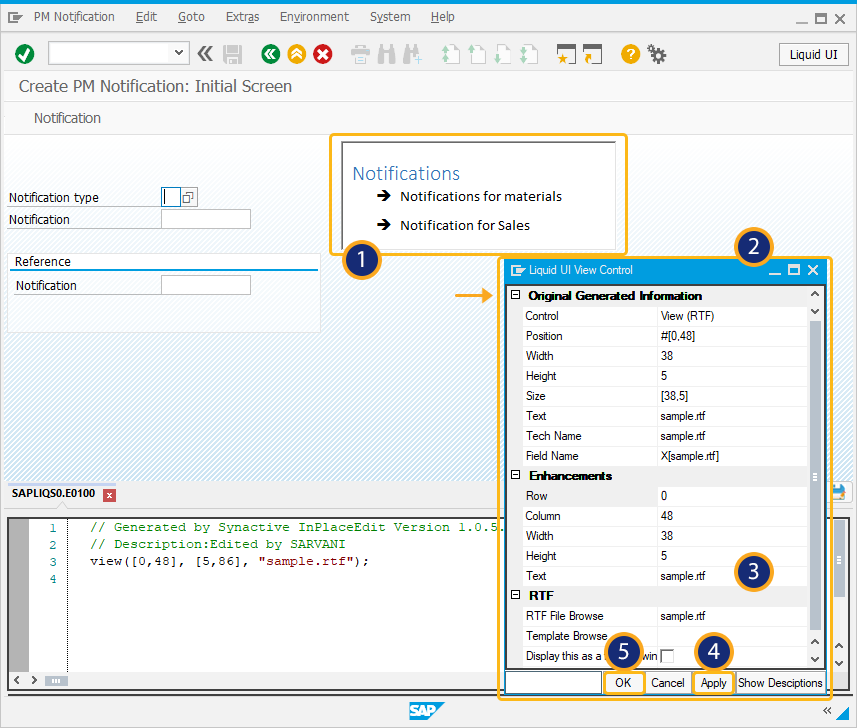Click the Print icon
This screenshot has height=728, width=857.
[x=360, y=55]
